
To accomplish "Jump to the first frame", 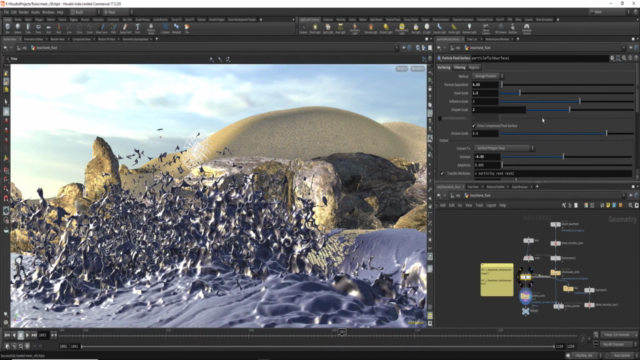I will point(7,335).
